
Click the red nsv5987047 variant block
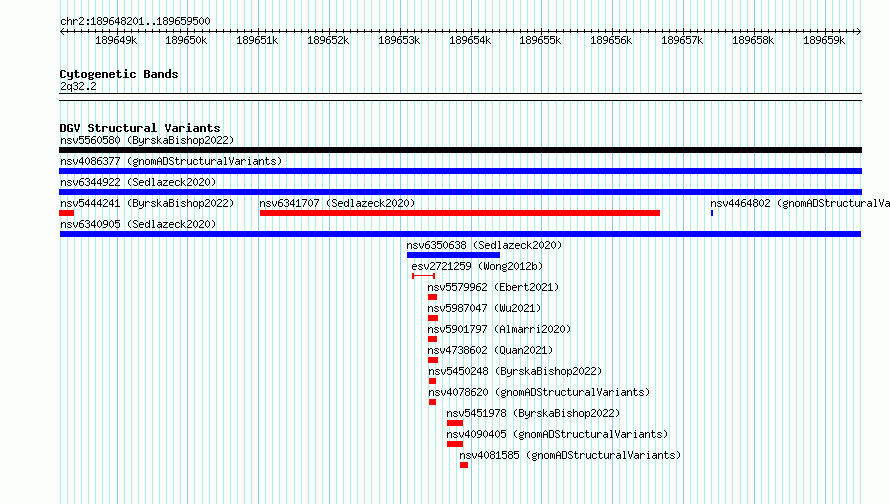pyautogui.click(x=433, y=318)
